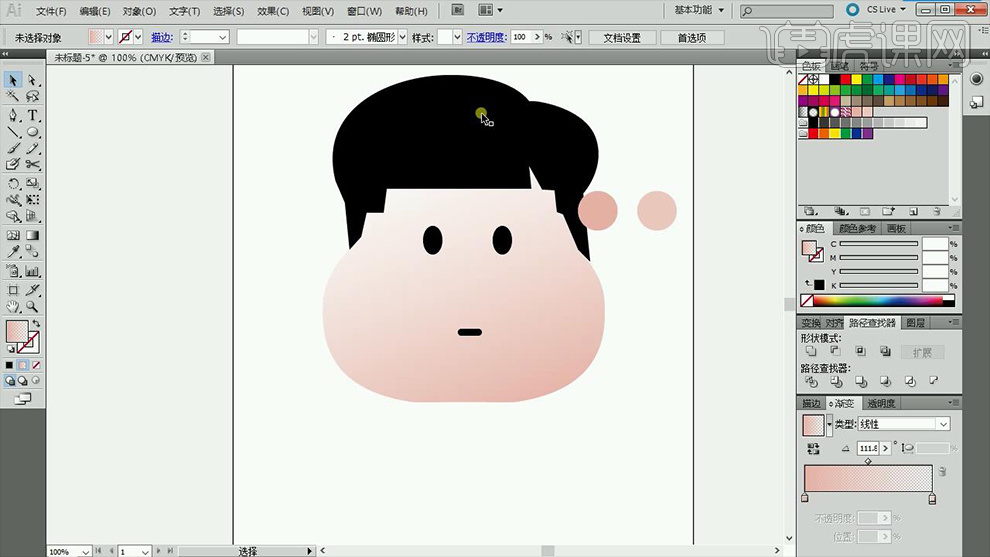This screenshot has height=557, width=990.
Task: Open the zoom level dropdown at bottom
Action: [x=85, y=551]
